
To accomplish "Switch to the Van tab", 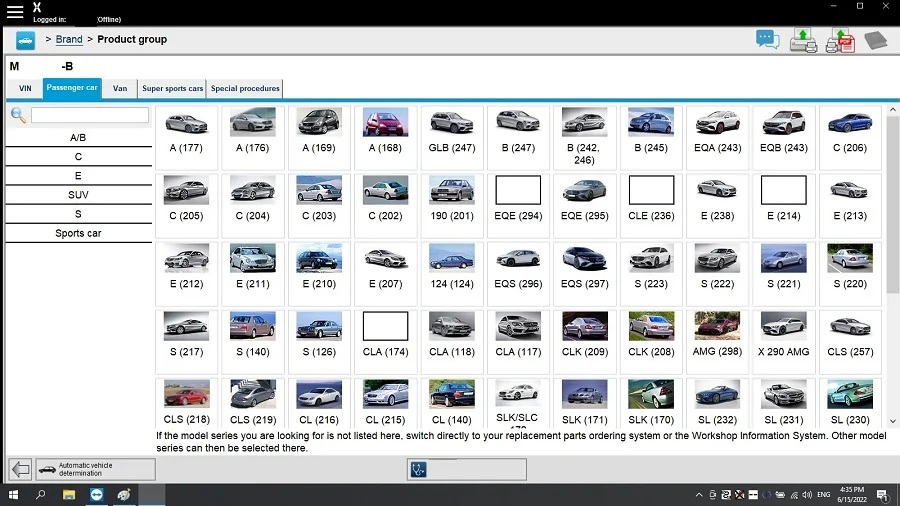I will tap(120, 89).
